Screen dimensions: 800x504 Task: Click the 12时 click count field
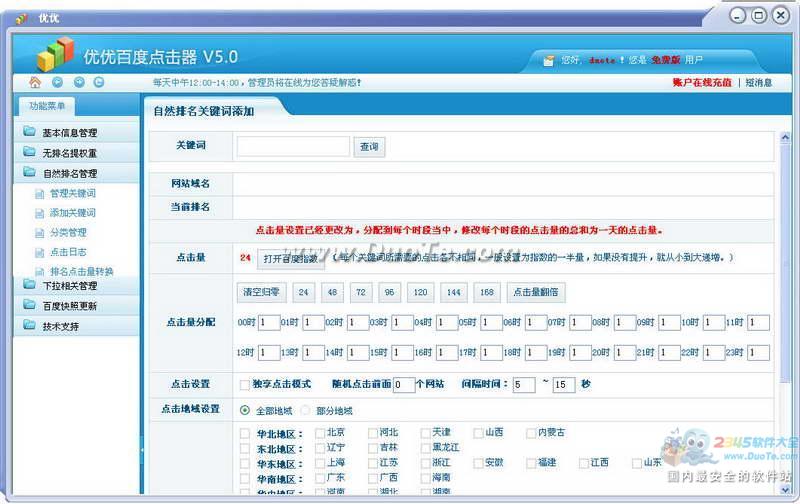(x=269, y=353)
